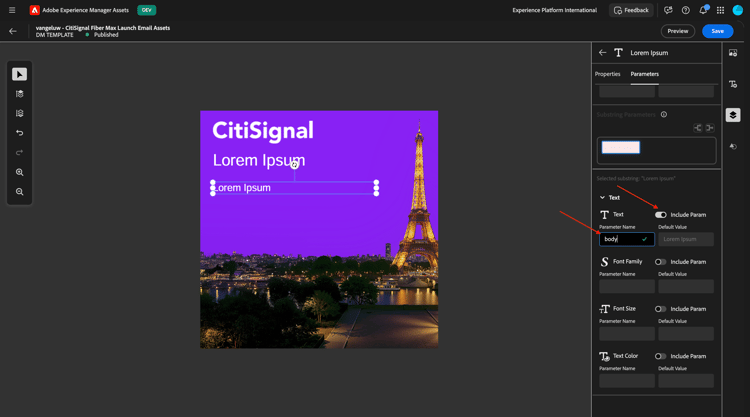Click the first substring split icon
750x417 pixels.
pos(698,128)
